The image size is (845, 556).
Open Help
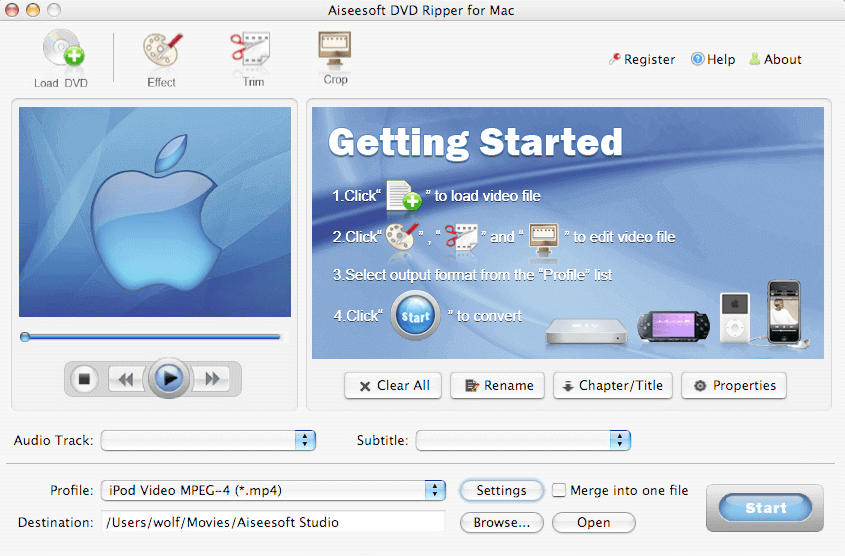(714, 59)
